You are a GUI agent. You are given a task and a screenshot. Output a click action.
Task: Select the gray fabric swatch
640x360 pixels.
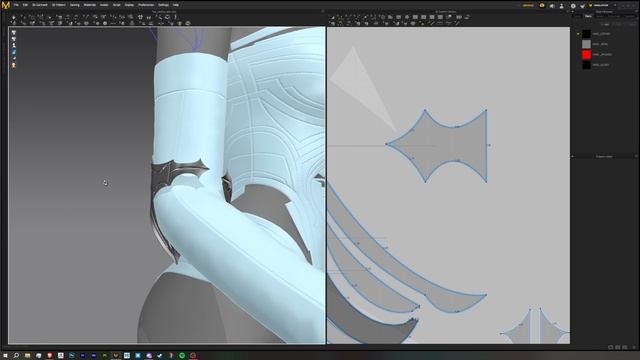587,44
